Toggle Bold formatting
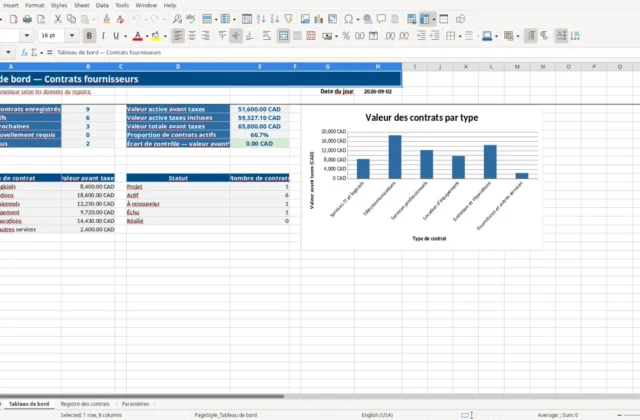Image resolution: width=640 pixels, height=420 pixels. click(x=89, y=36)
